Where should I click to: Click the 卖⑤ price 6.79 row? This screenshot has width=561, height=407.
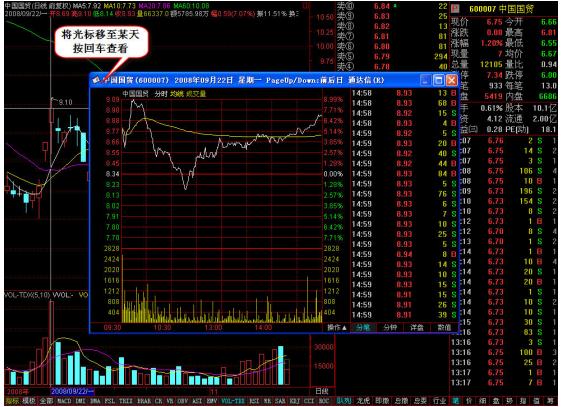[392, 57]
